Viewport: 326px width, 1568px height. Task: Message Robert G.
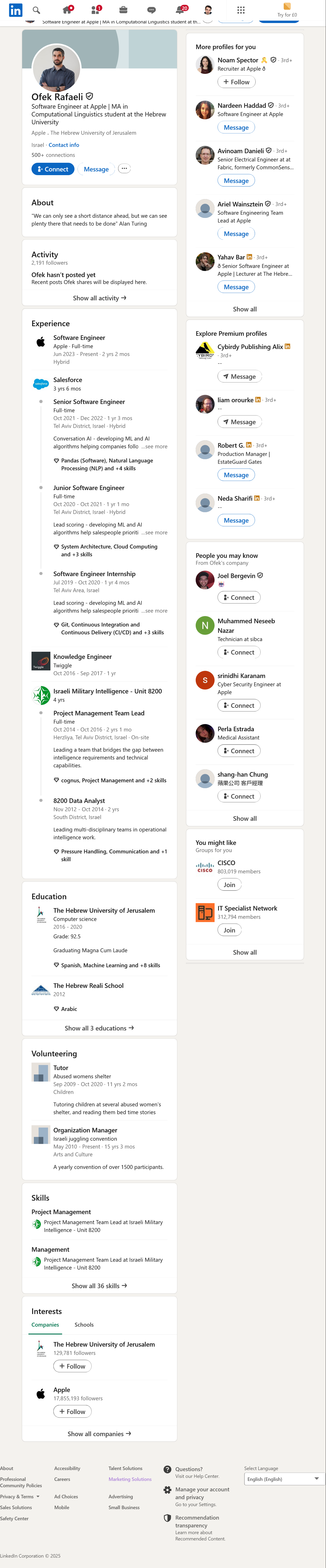coord(236,475)
